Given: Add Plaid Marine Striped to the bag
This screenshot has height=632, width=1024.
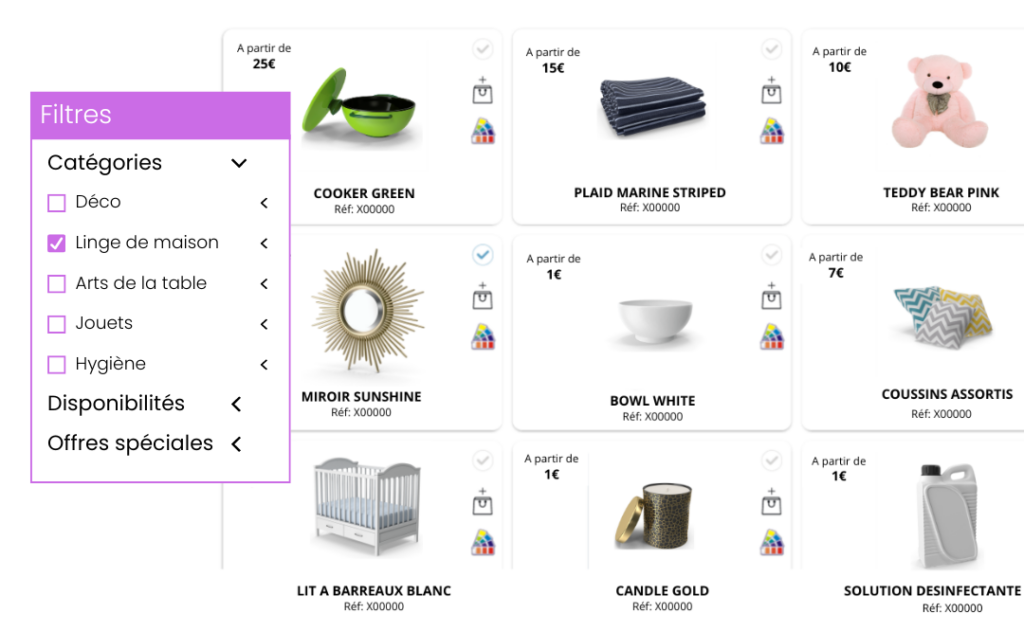Looking at the screenshot, I should [771, 90].
